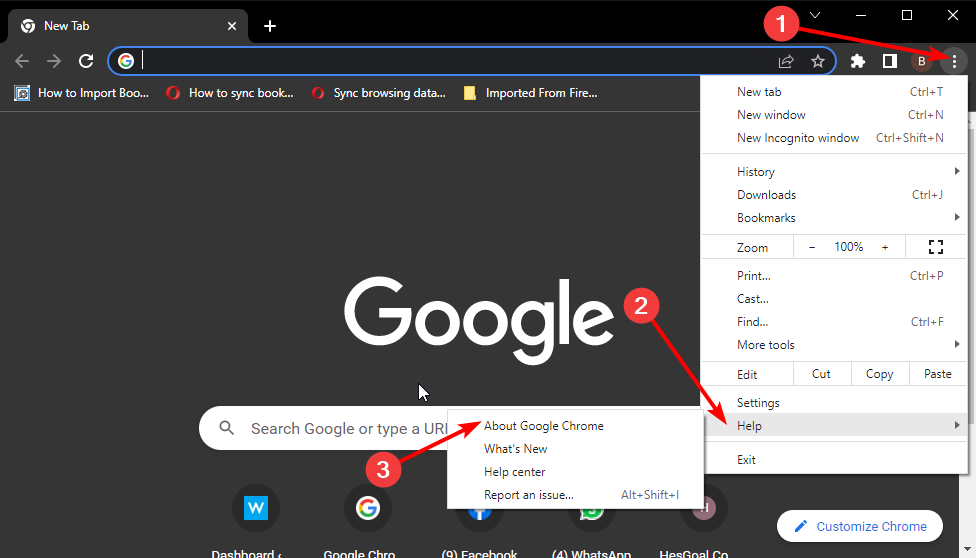Click the Cut button
Viewport: 976px width, 558px height.
[821, 374]
